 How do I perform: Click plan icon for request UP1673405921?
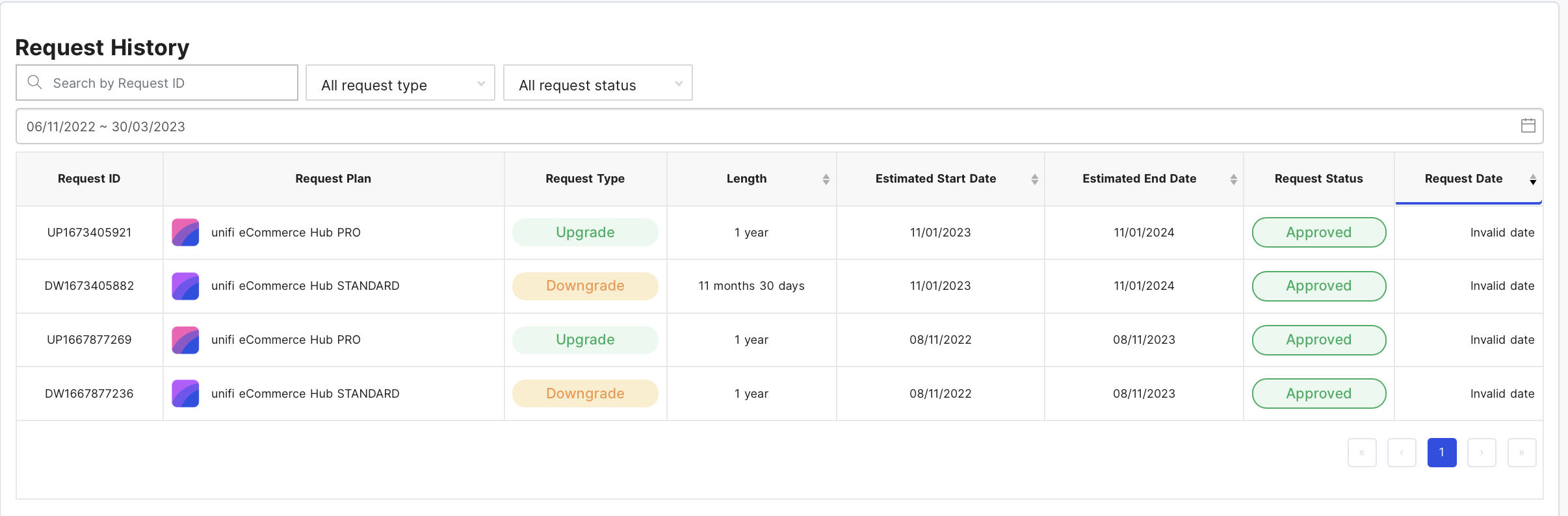tap(185, 233)
